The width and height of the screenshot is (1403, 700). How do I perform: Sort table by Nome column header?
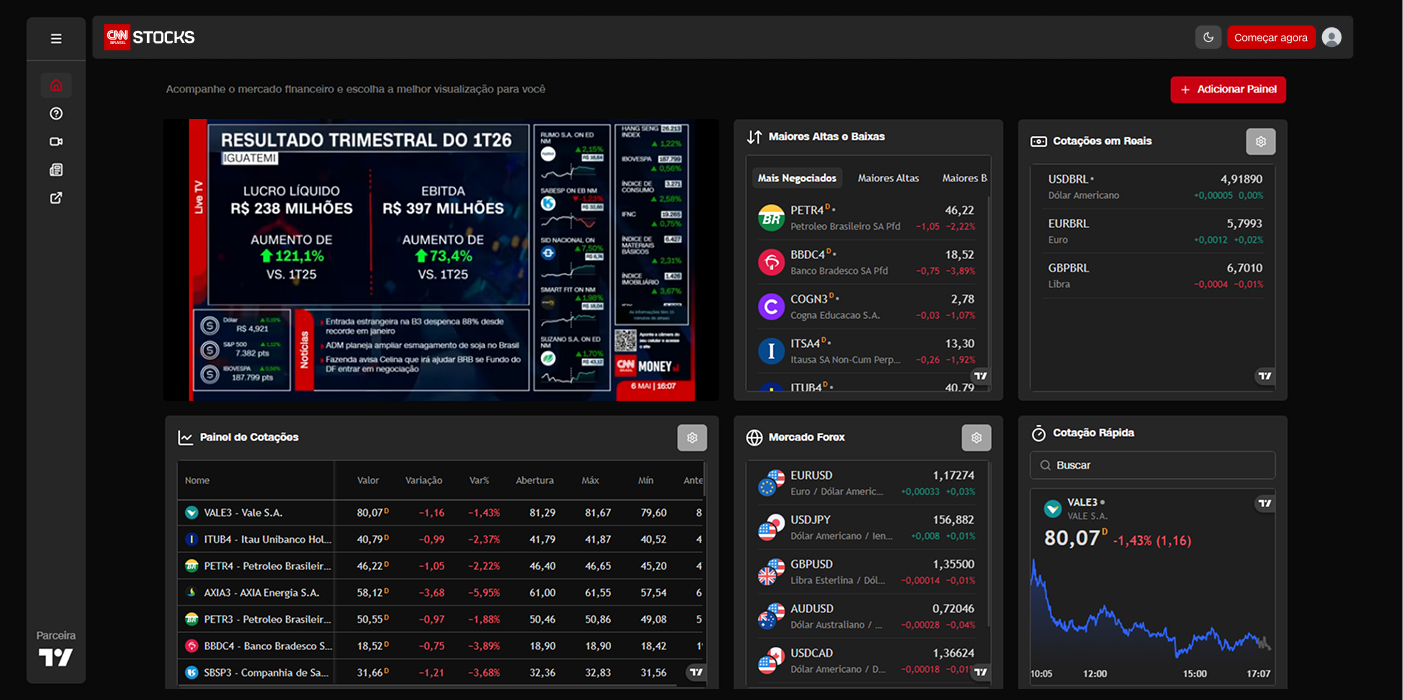click(197, 480)
